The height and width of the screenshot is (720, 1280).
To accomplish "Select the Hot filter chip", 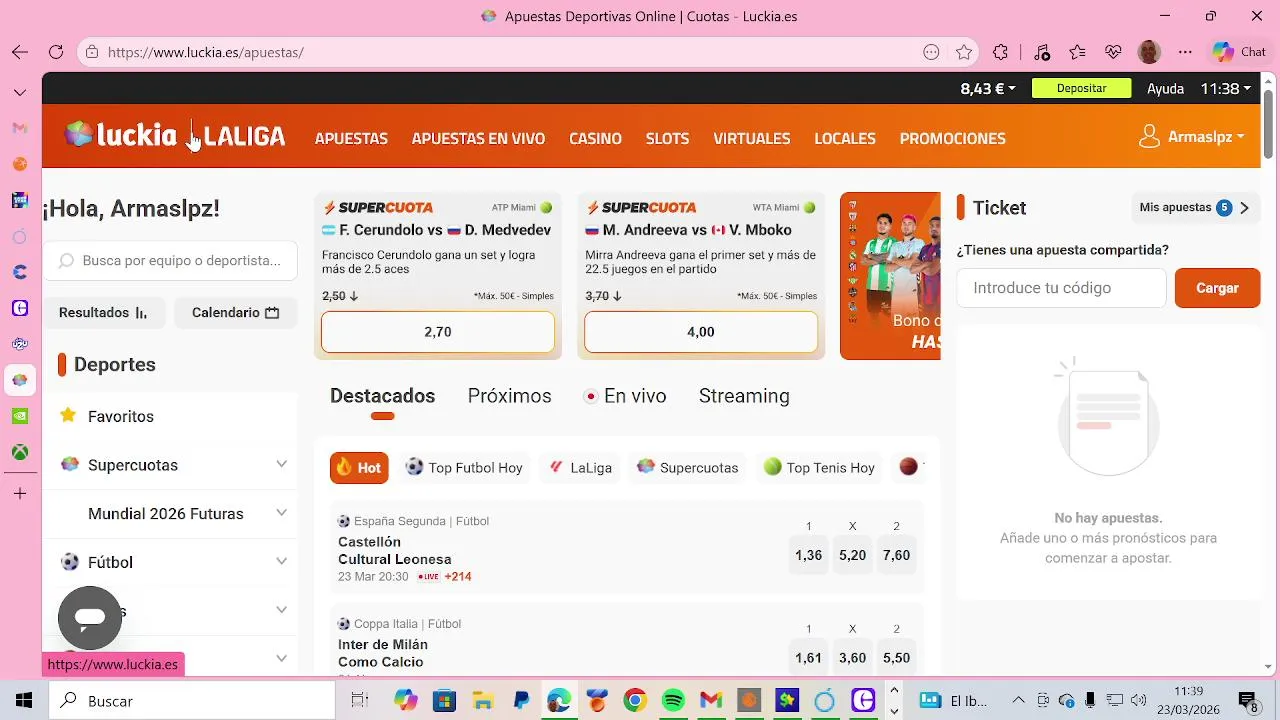I will point(359,467).
